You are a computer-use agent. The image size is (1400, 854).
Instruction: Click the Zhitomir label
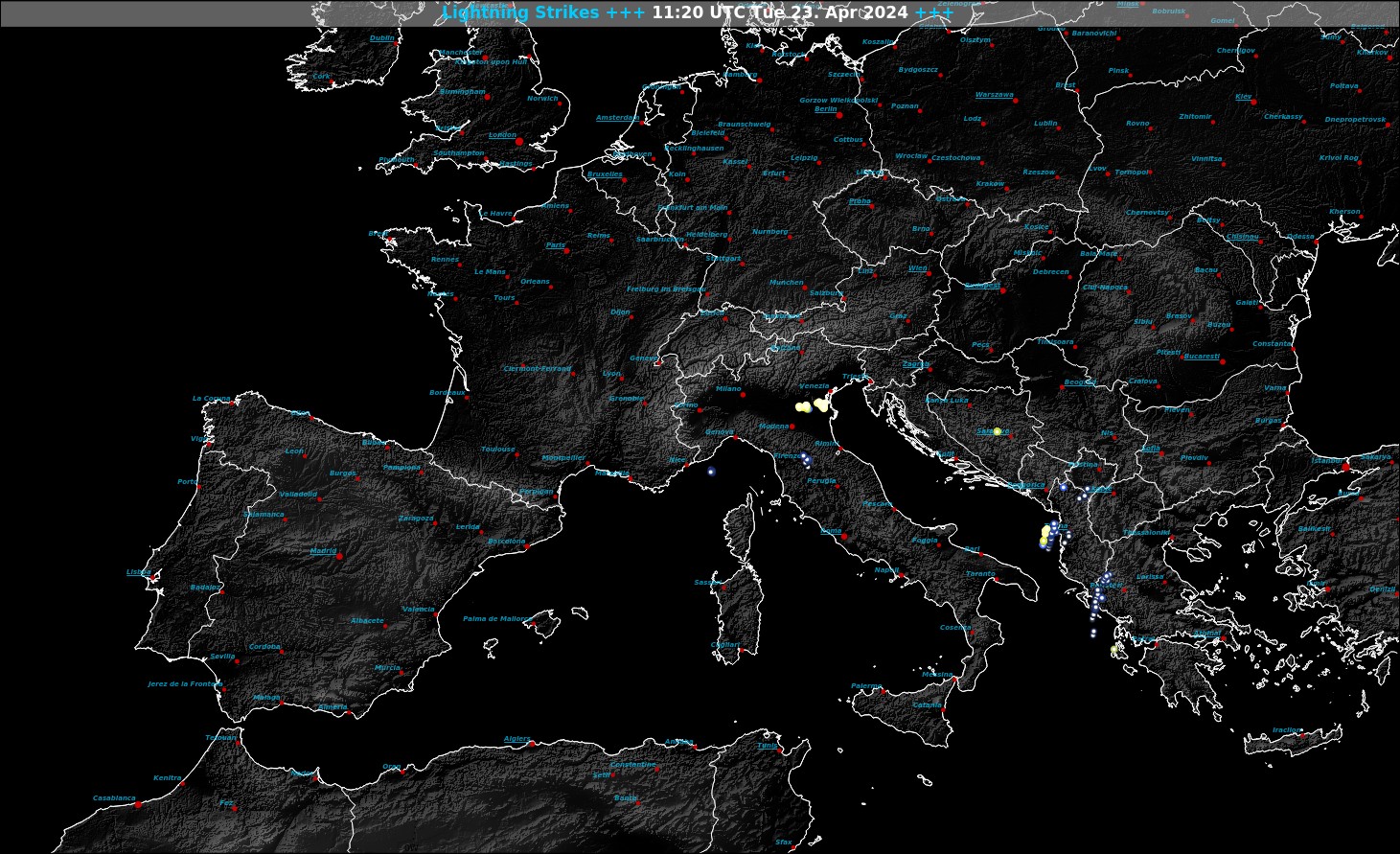click(x=1195, y=117)
